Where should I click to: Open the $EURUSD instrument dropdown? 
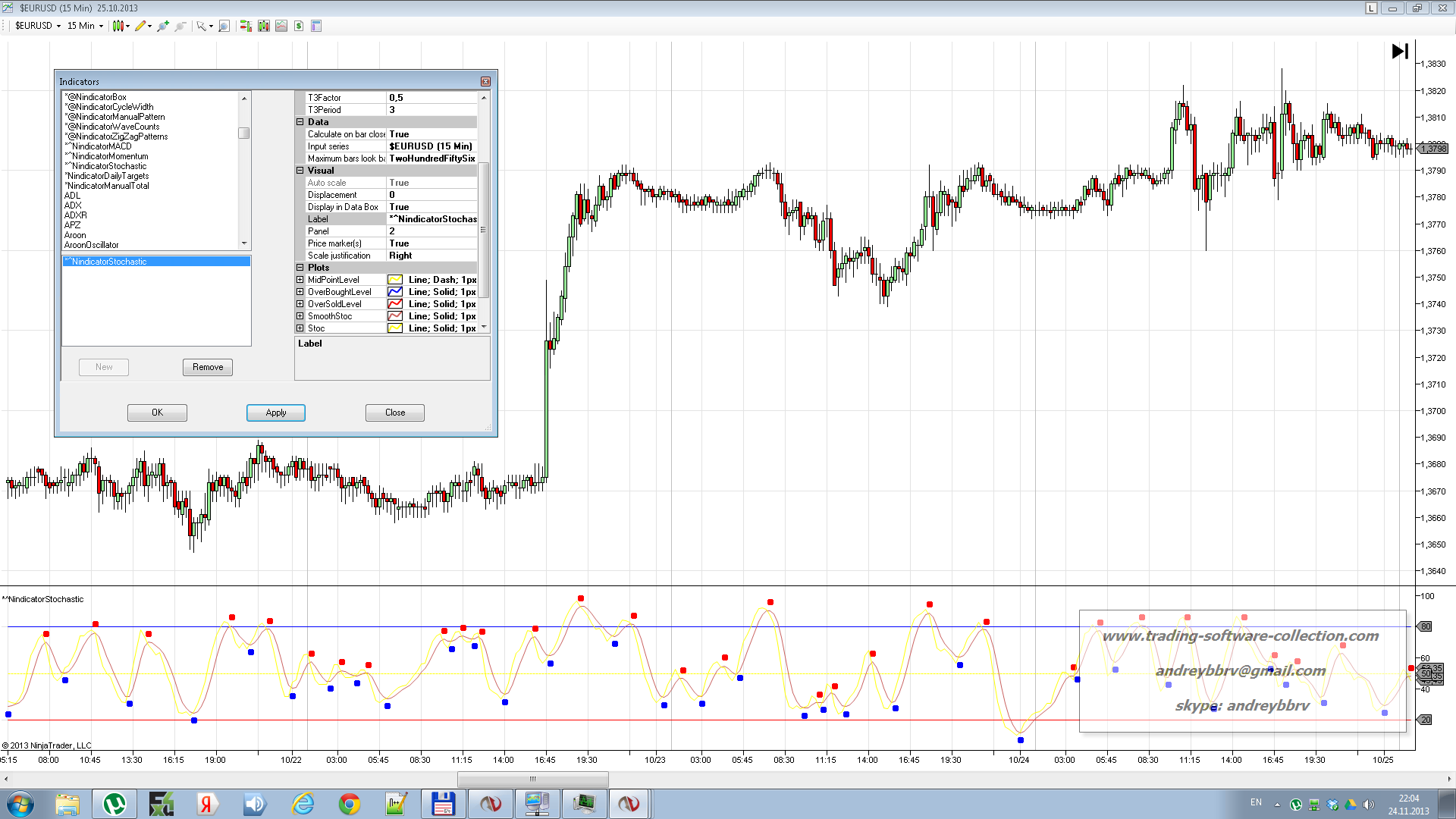tap(38, 26)
